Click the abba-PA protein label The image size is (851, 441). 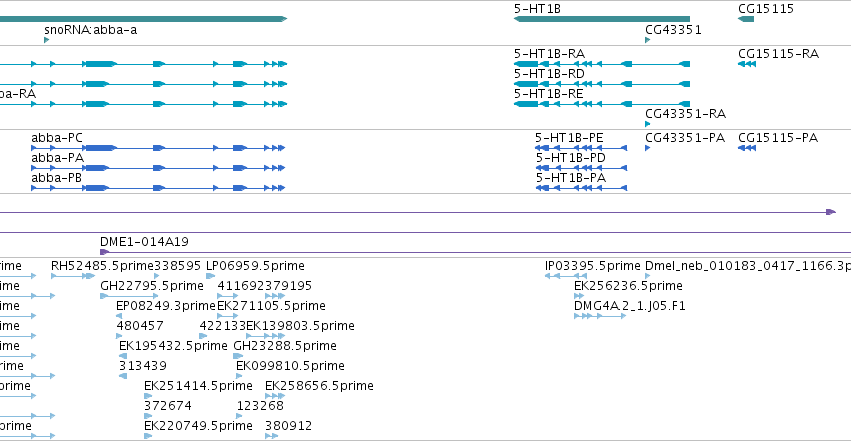58,158
